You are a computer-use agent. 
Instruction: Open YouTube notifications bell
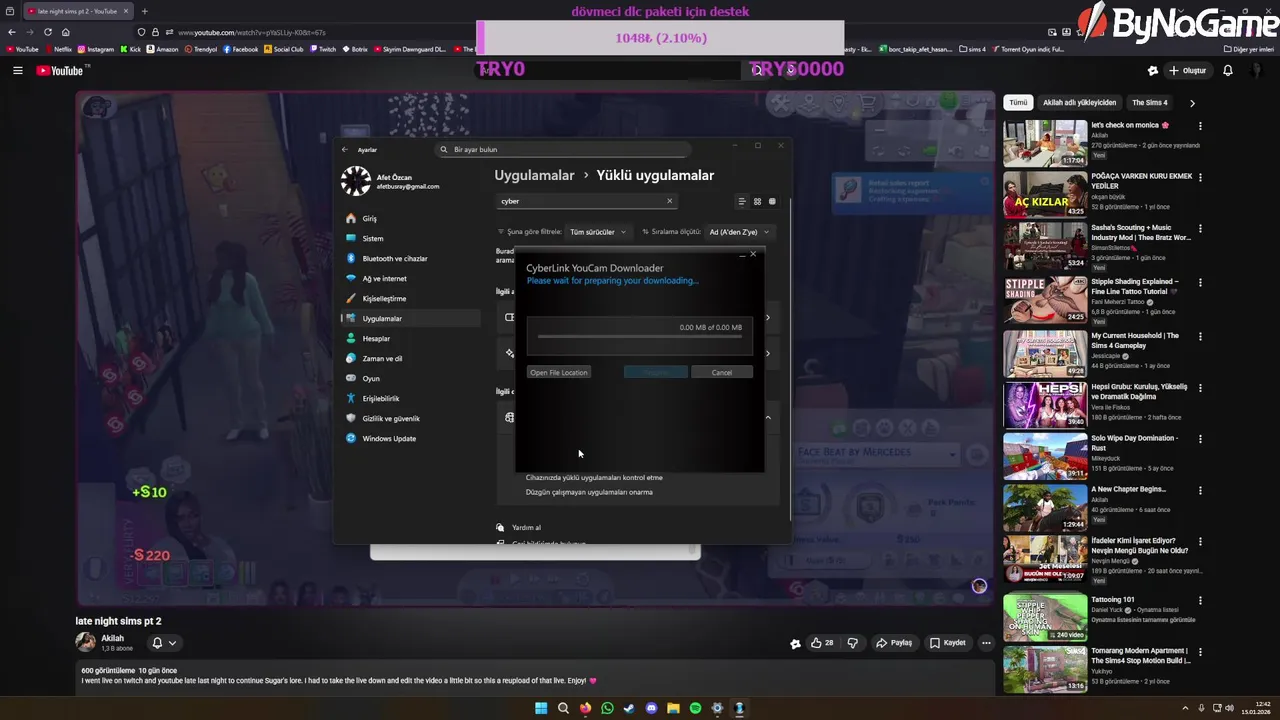click(1228, 70)
